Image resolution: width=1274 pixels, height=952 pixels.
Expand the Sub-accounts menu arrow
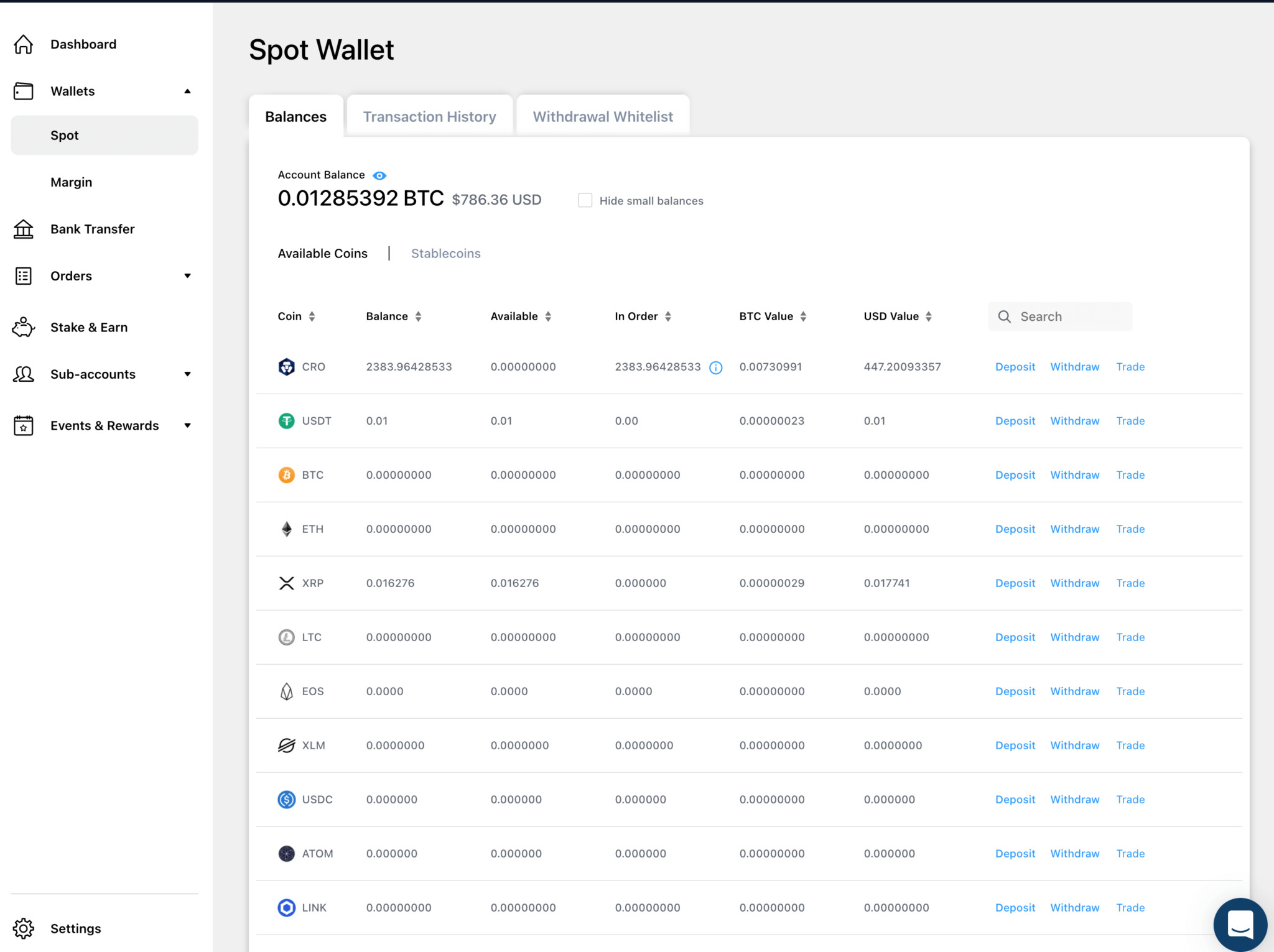[187, 374]
